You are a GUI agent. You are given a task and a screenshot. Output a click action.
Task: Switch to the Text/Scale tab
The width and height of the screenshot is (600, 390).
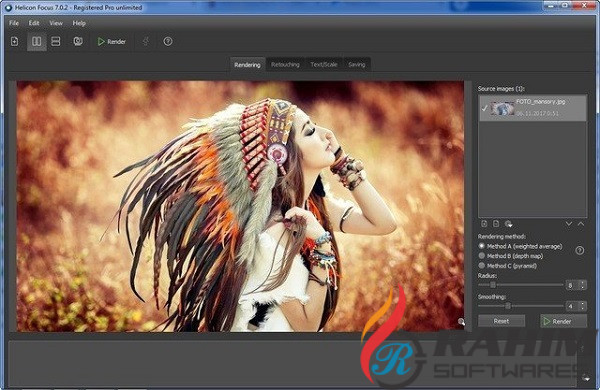[x=324, y=65]
